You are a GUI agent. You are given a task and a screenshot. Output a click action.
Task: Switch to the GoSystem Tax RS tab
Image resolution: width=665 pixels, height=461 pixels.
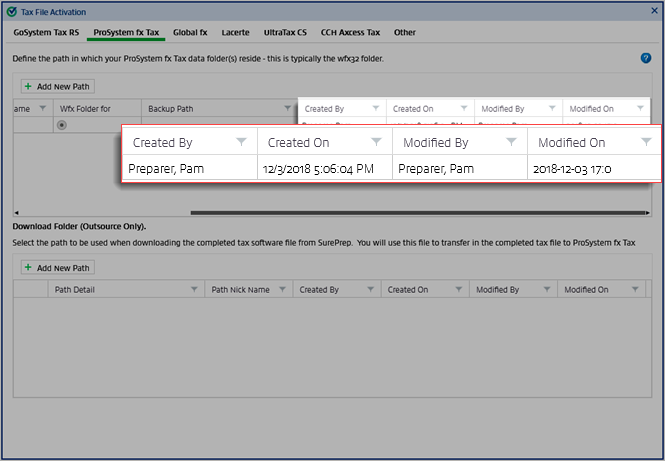46,33
